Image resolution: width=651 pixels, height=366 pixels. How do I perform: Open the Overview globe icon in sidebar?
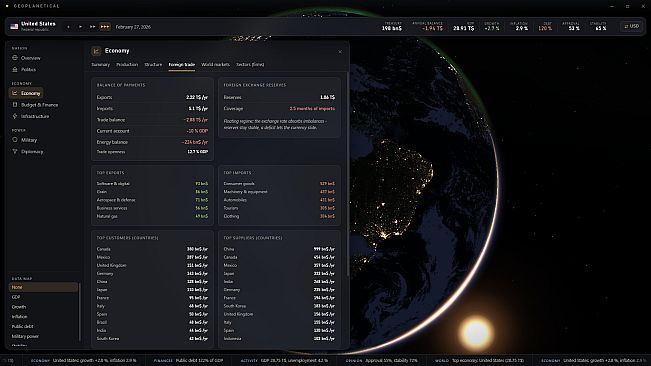pyautogui.click(x=15, y=58)
